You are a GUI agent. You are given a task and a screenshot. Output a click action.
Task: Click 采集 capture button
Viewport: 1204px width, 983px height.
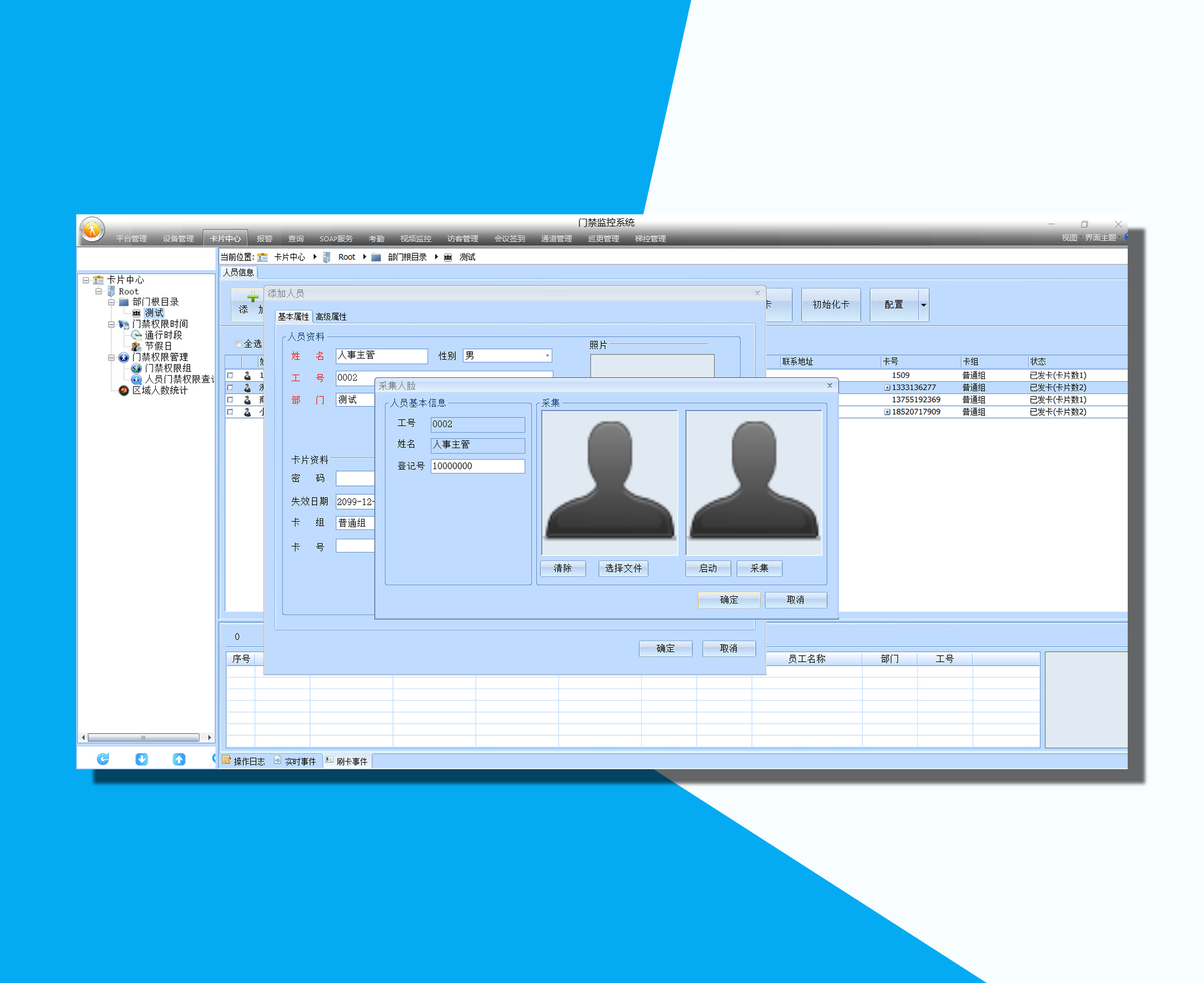tap(759, 568)
